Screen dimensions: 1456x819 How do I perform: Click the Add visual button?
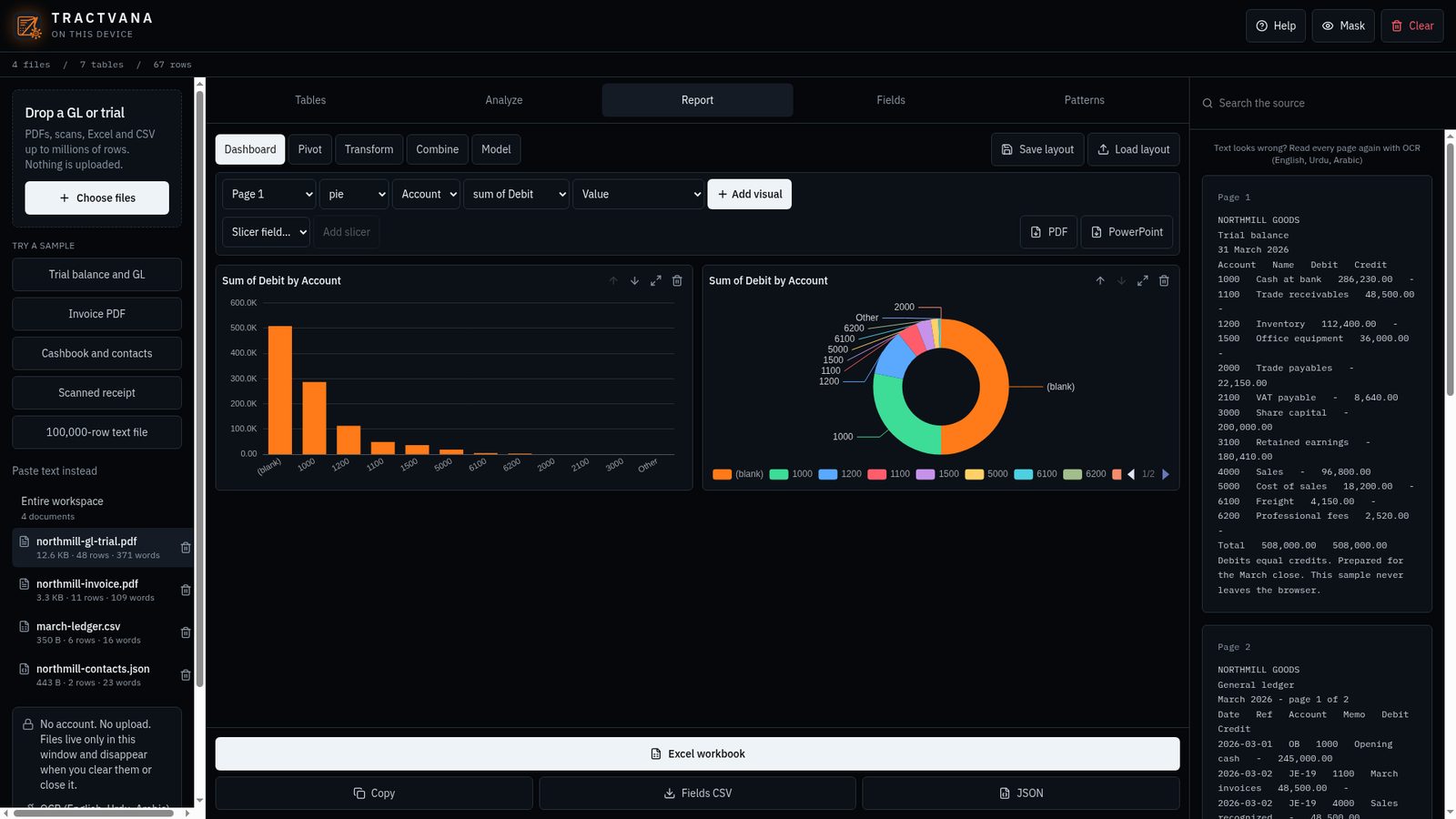[750, 194]
